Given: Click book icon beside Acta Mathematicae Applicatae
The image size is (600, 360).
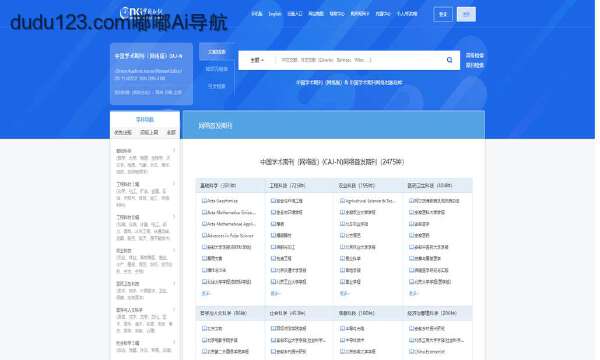Looking at the screenshot, I should click(204, 224).
